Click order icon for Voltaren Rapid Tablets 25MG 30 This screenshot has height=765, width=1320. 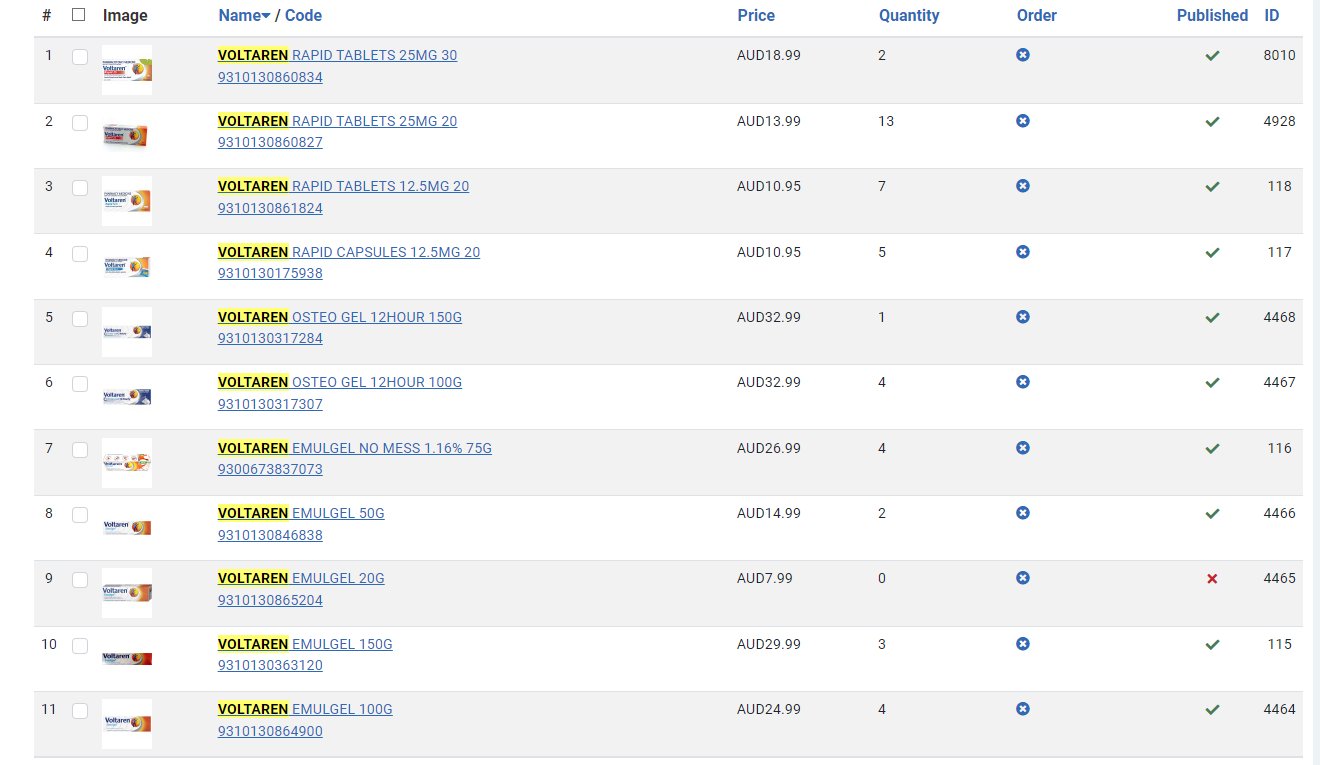tap(1022, 55)
